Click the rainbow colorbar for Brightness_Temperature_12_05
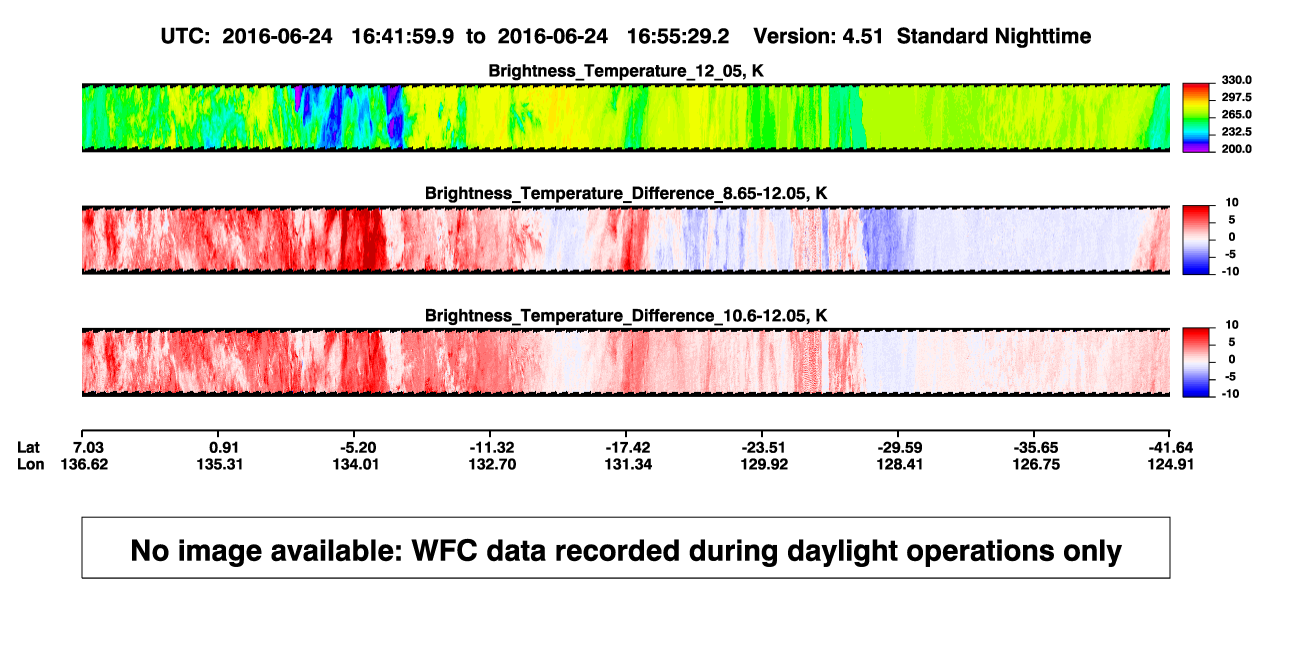The height and width of the screenshot is (667, 1300). pos(1197,118)
